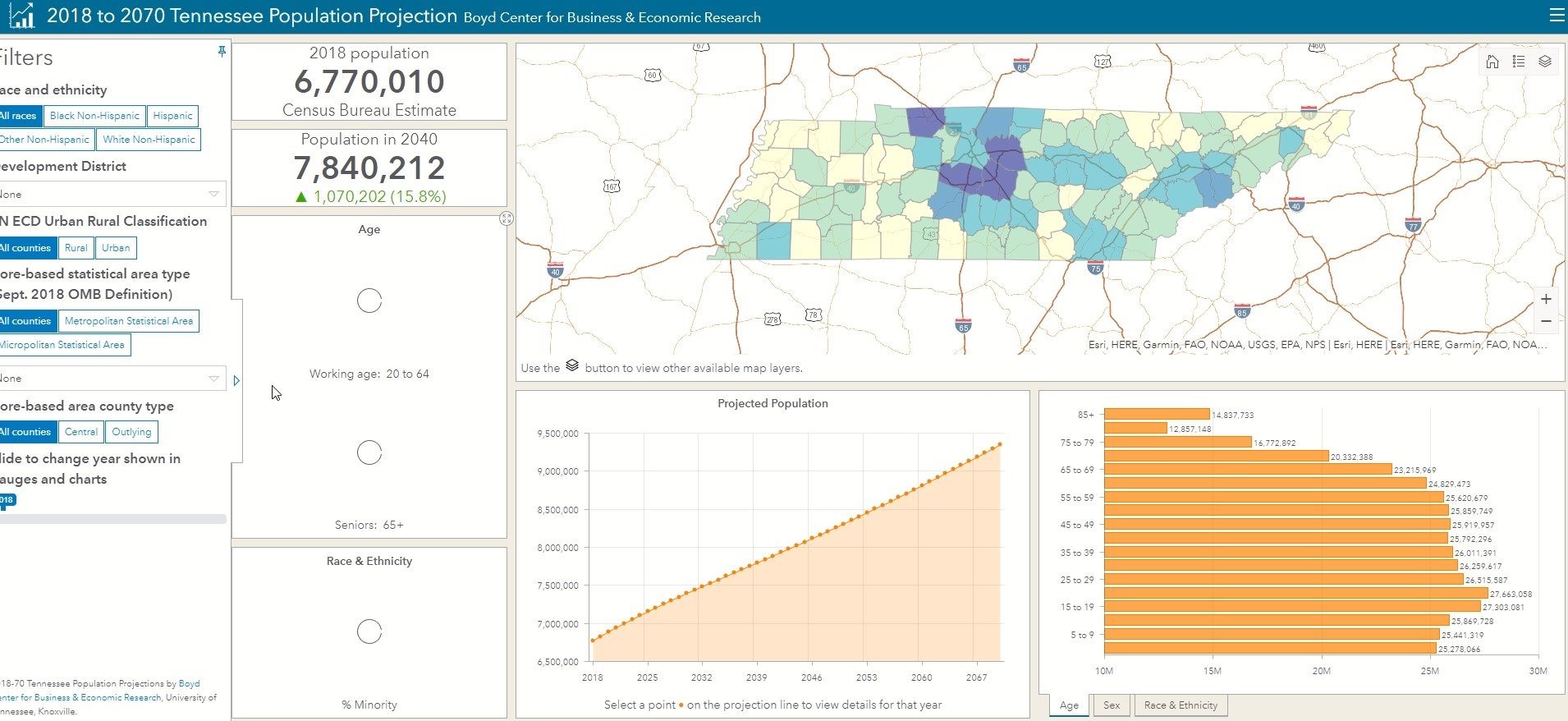Select the Rural counties filter
The width and height of the screenshot is (1568, 721).
point(76,248)
